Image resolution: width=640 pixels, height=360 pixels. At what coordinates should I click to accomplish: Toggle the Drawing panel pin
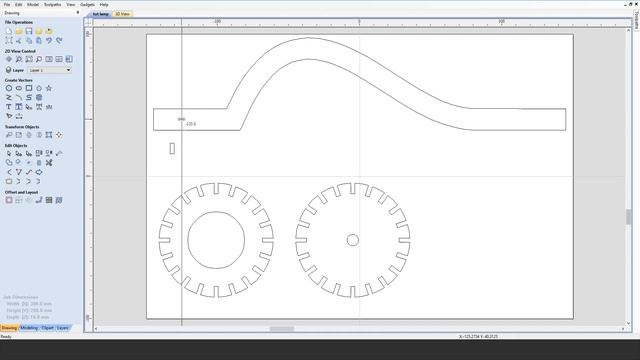[78, 13]
